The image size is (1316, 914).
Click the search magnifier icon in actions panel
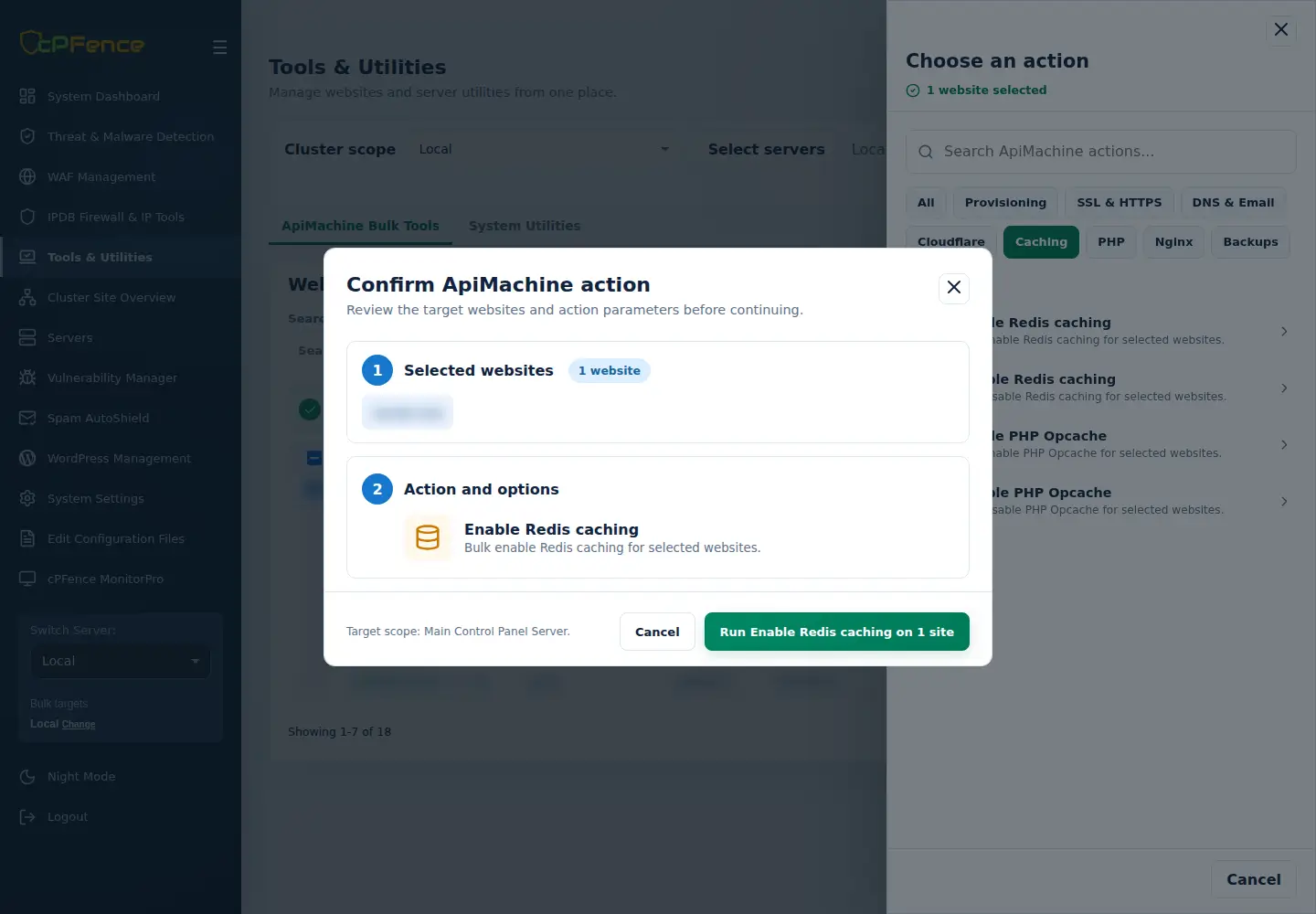tap(926, 152)
